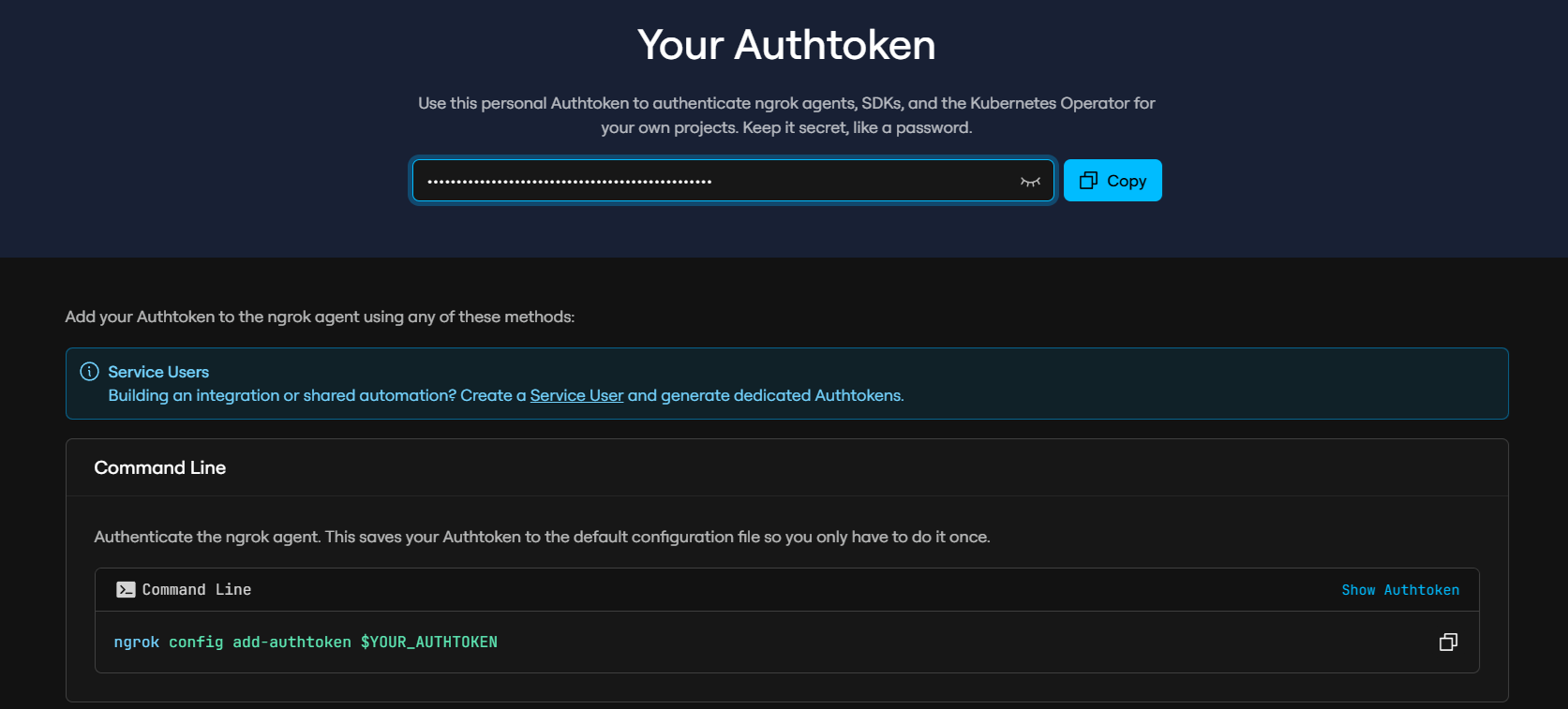Click the terminal icon next to Command Line

point(126,589)
